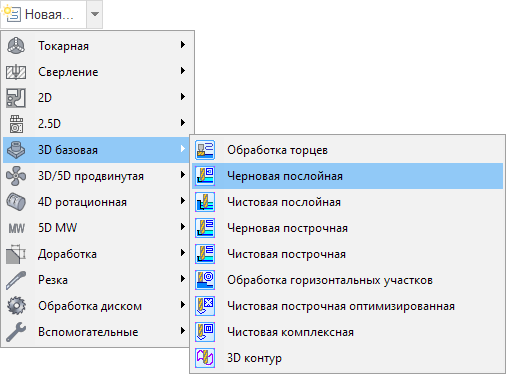
Task: Click the 5D MW icon
Action: [16, 228]
